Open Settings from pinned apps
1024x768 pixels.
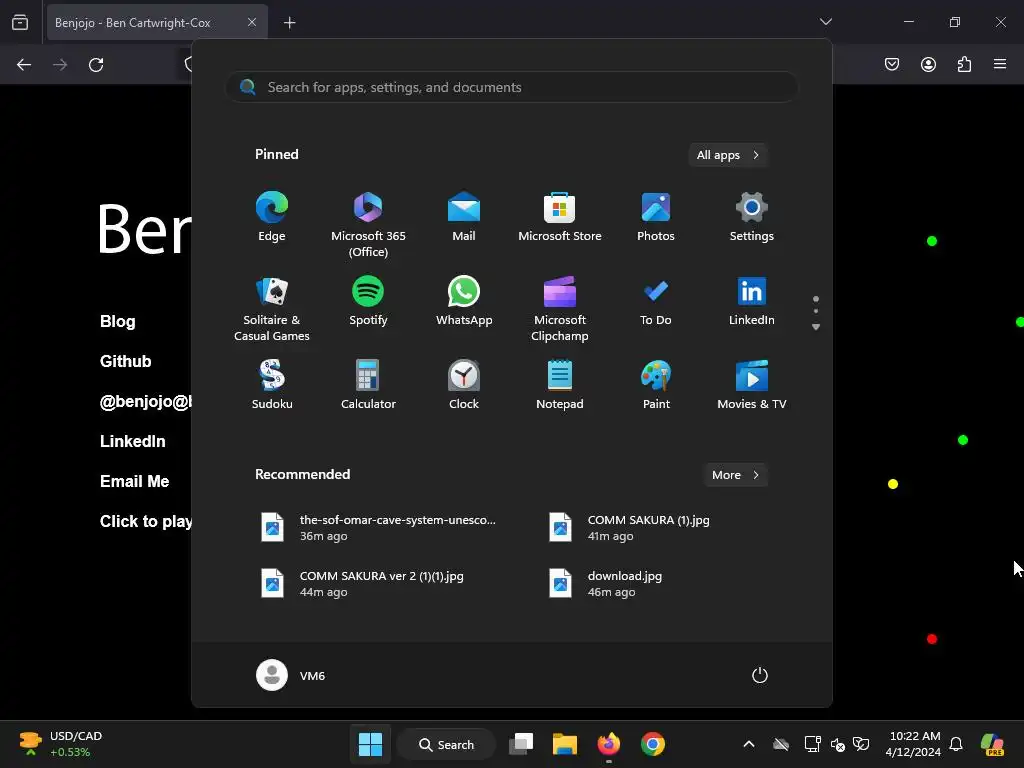tap(752, 216)
